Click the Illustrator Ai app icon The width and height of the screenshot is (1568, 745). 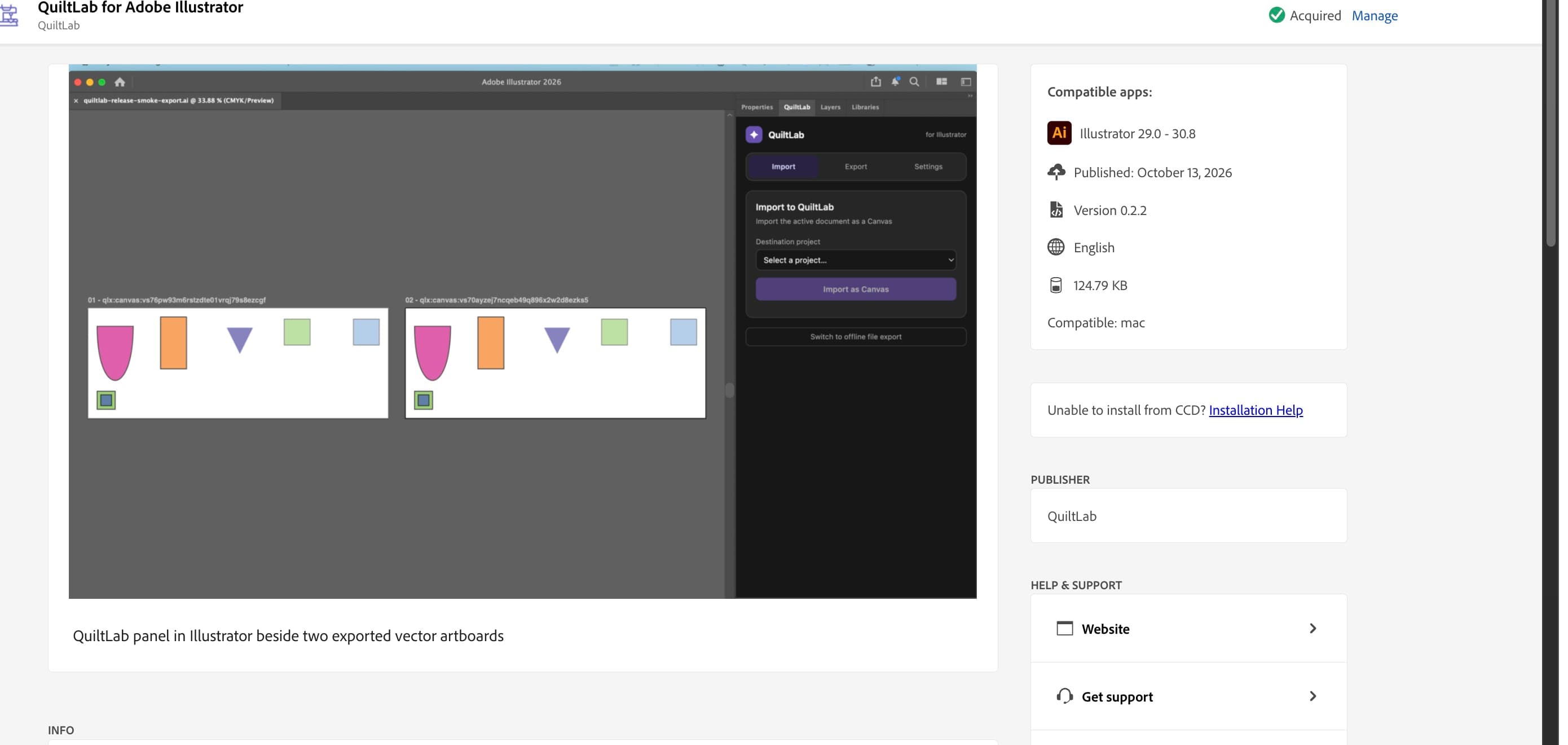(x=1059, y=133)
